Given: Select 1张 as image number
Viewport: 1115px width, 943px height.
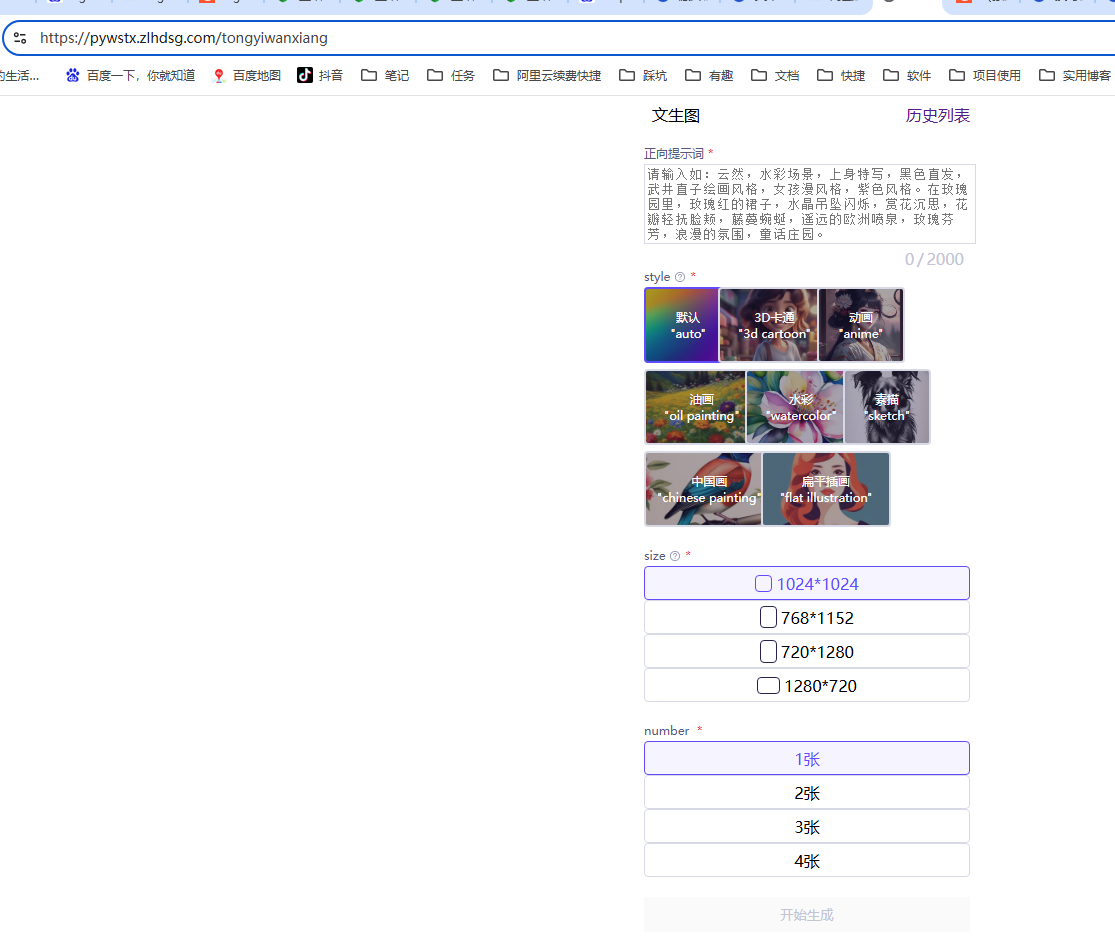Looking at the screenshot, I should click(806, 758).
